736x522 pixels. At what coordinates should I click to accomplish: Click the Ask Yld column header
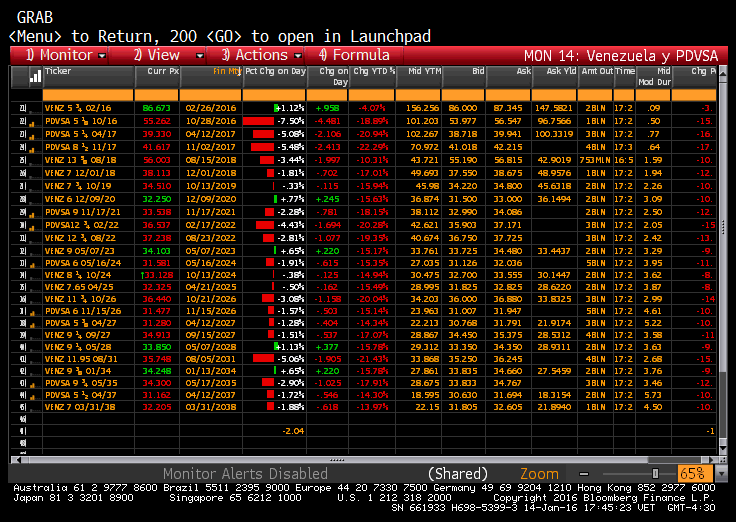coord(555,77)
